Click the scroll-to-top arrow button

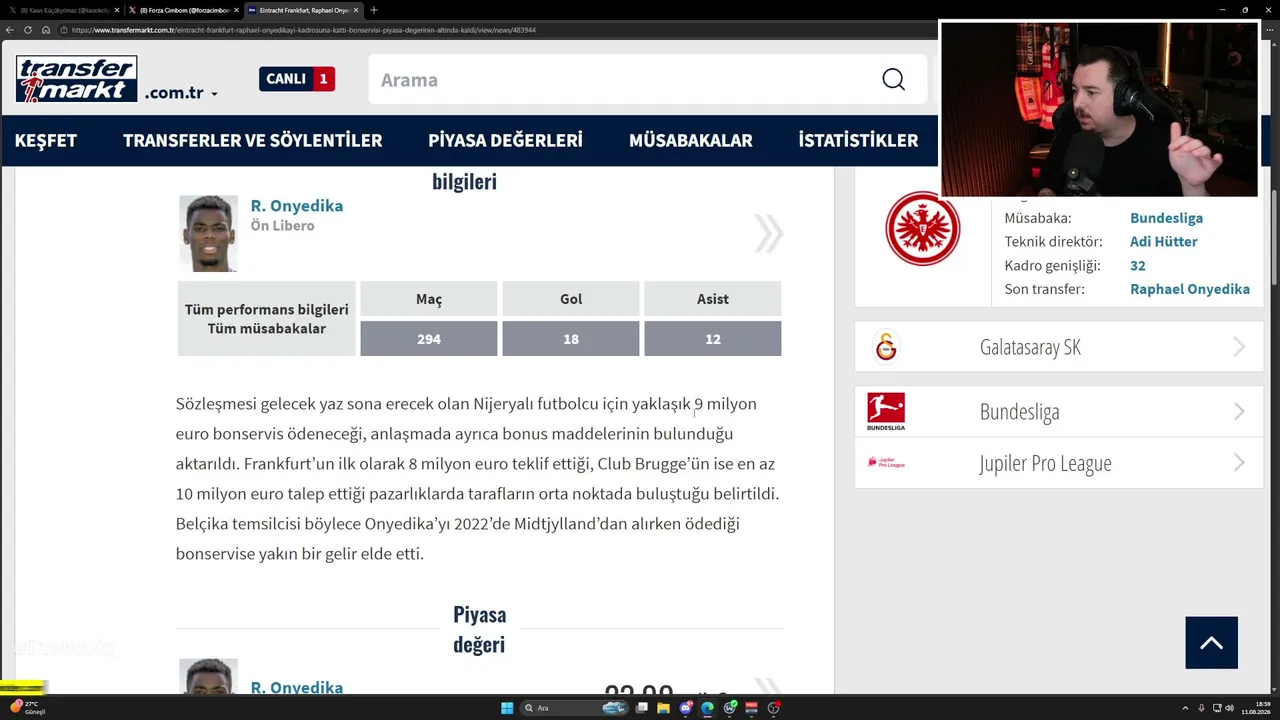1211,643
